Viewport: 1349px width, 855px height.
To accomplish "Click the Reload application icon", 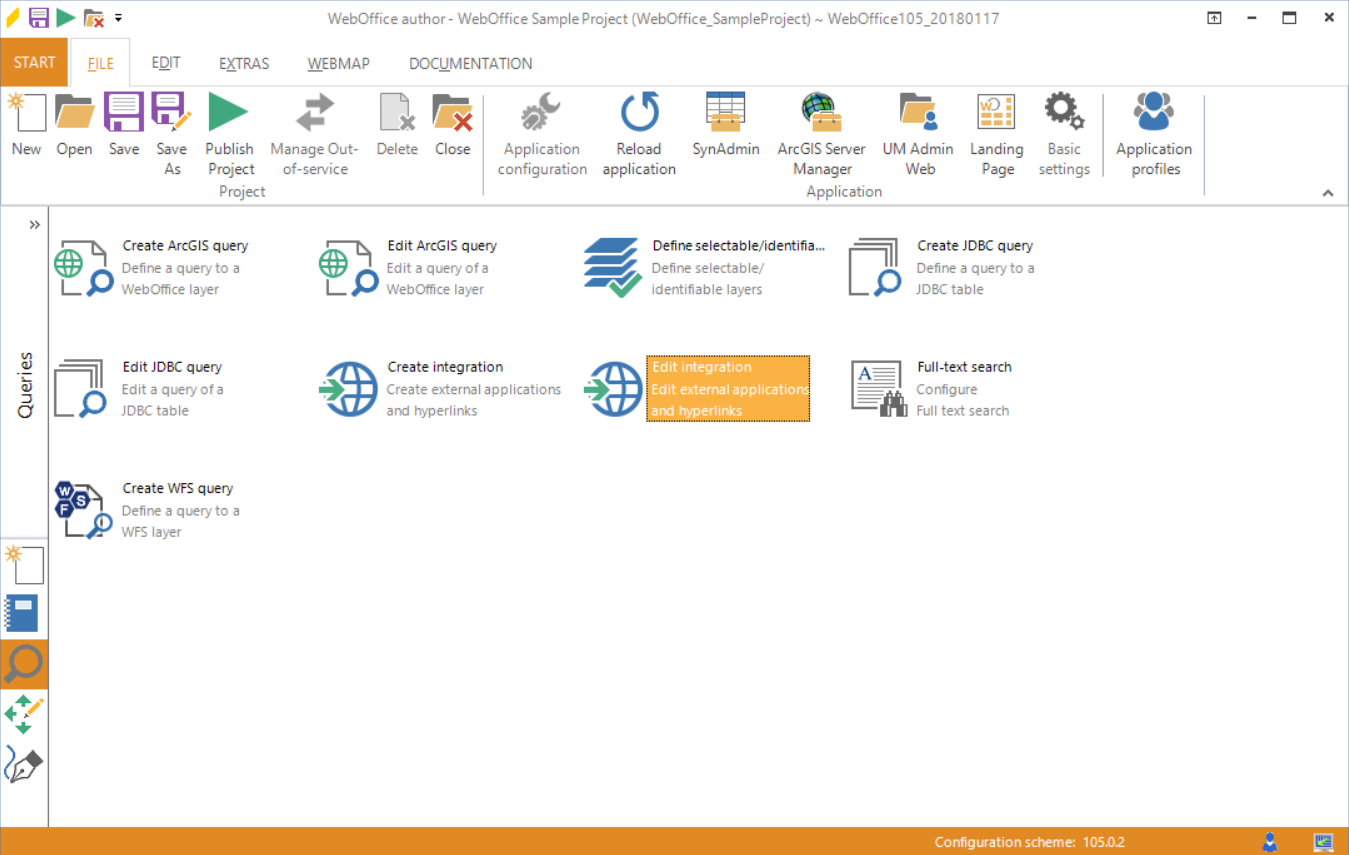I will click(x=639, y=112).
